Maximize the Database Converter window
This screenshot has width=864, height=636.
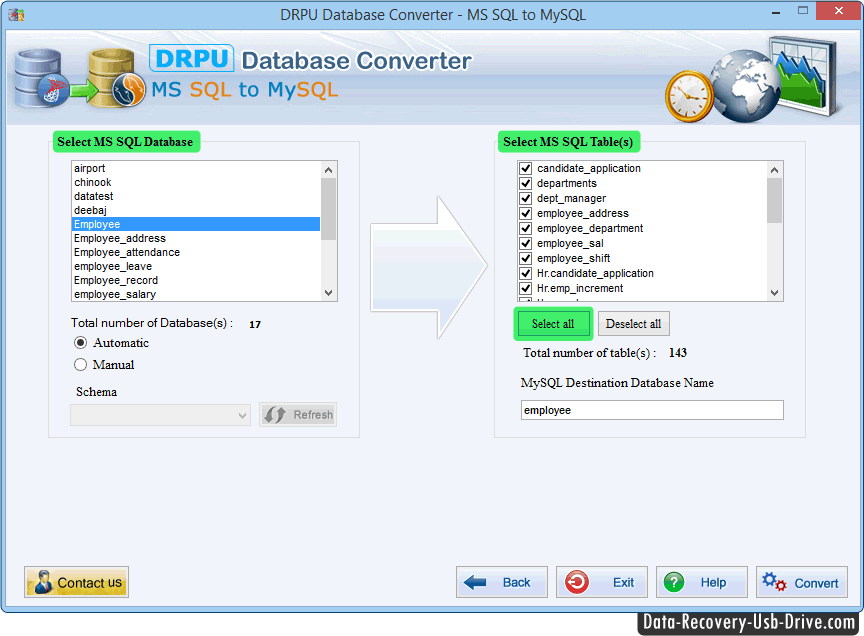803,11
